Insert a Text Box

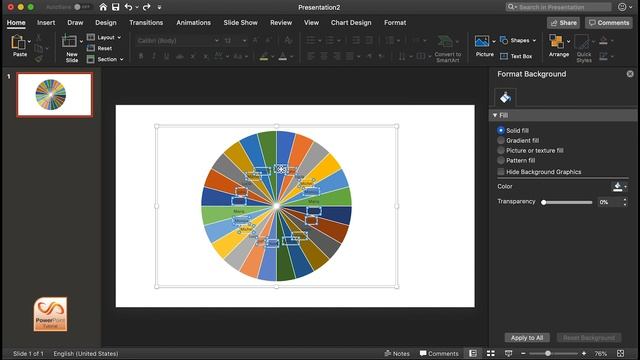pyautogui.click(x=516, y=56)
